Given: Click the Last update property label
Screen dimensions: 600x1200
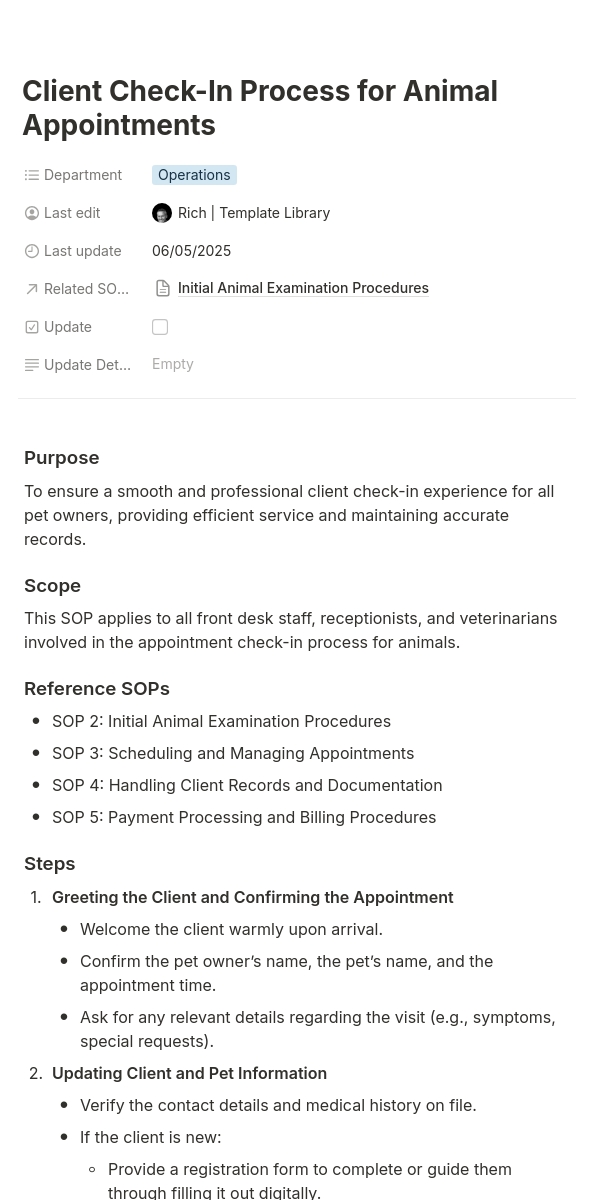Looking at the screenshot, I should point(82,251).
